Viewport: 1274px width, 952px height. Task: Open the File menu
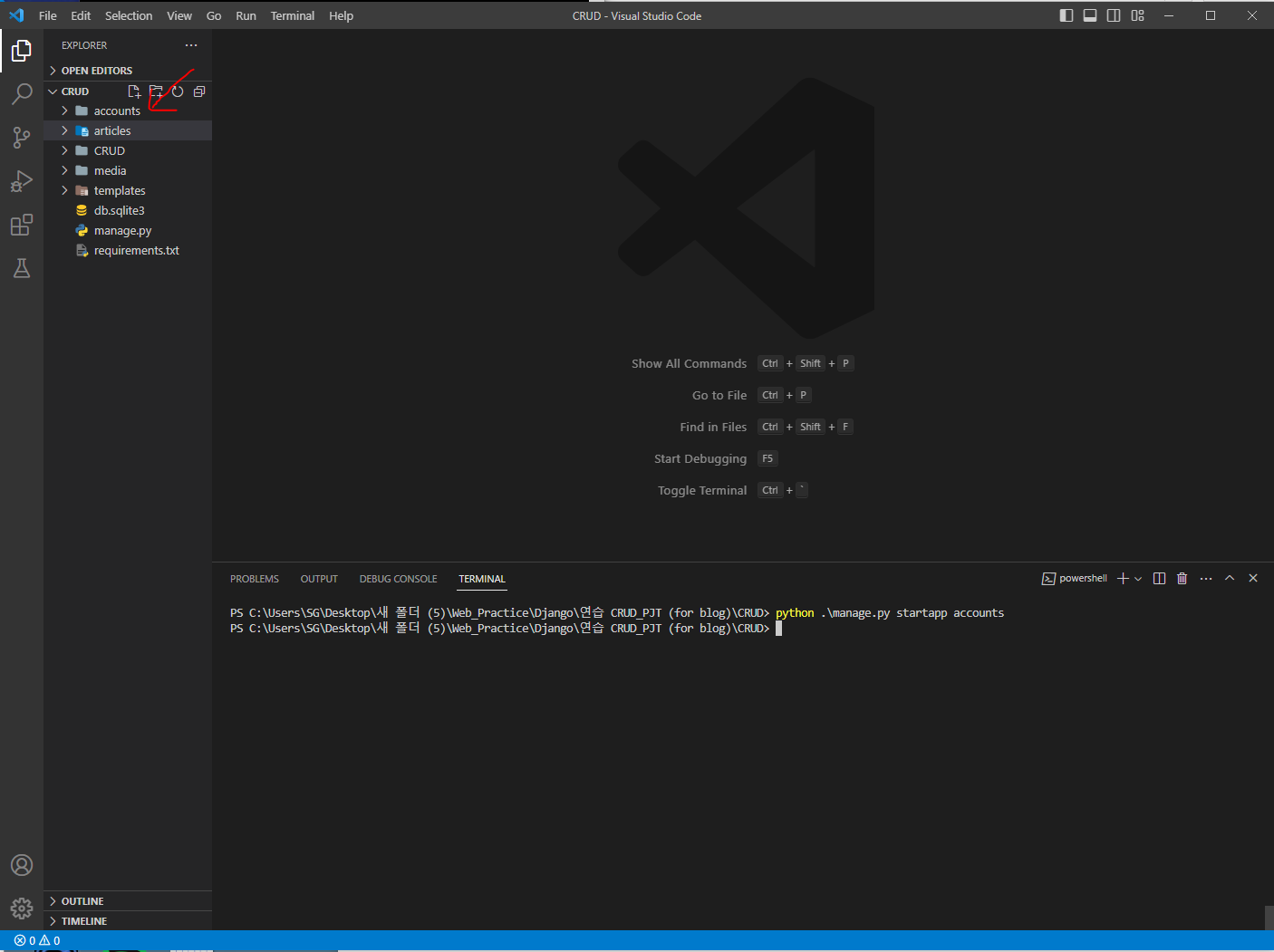[48, 15]
